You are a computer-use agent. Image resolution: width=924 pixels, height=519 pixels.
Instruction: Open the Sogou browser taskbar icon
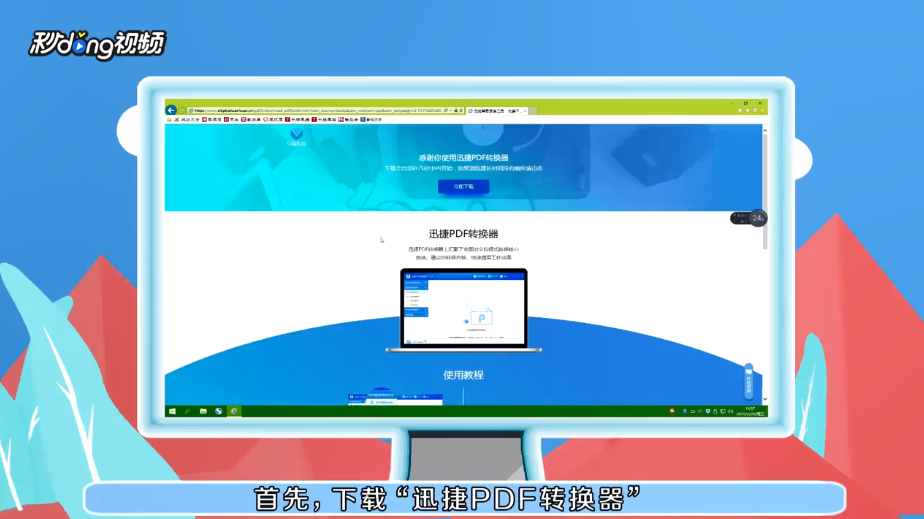219,411
